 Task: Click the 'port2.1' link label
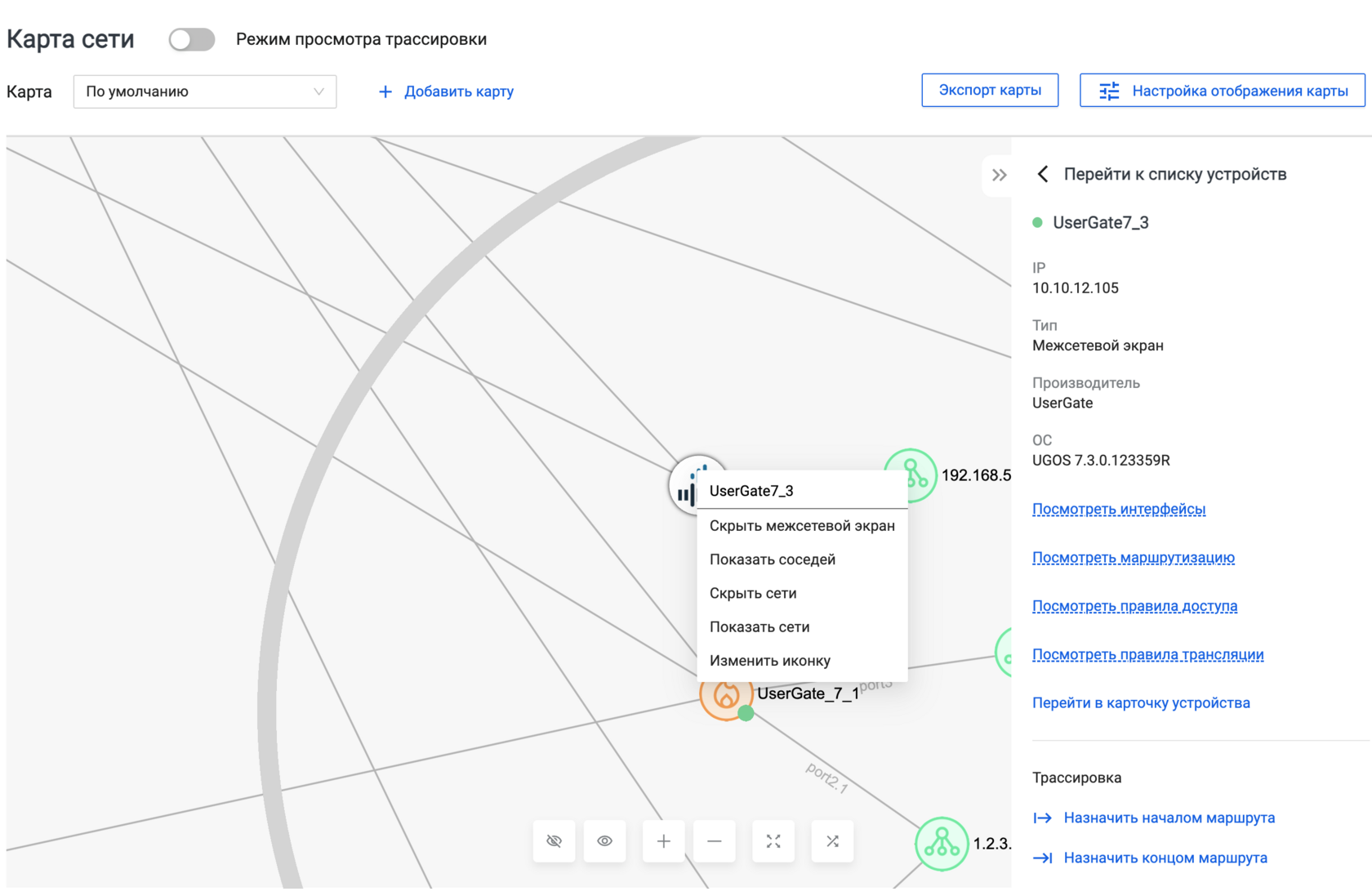(826, 778)
